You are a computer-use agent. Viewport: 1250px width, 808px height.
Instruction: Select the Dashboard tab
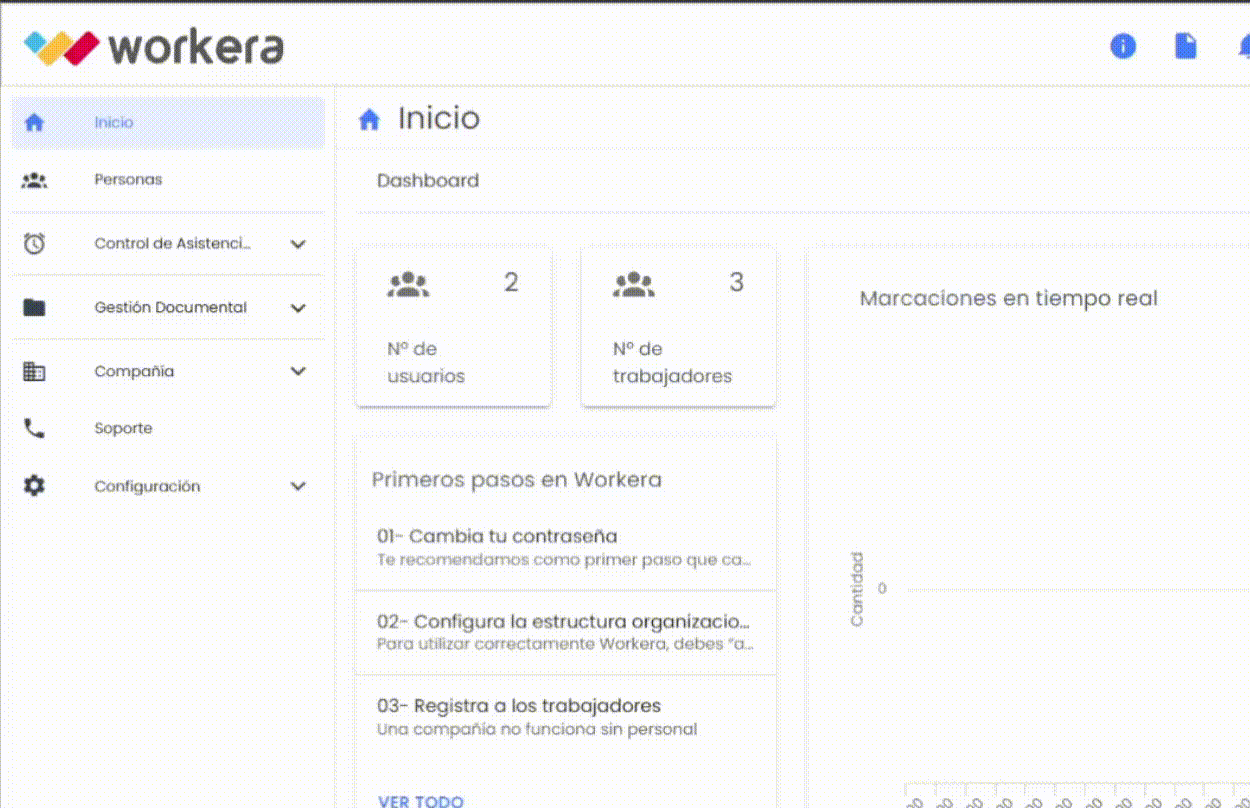click(428, 181)
